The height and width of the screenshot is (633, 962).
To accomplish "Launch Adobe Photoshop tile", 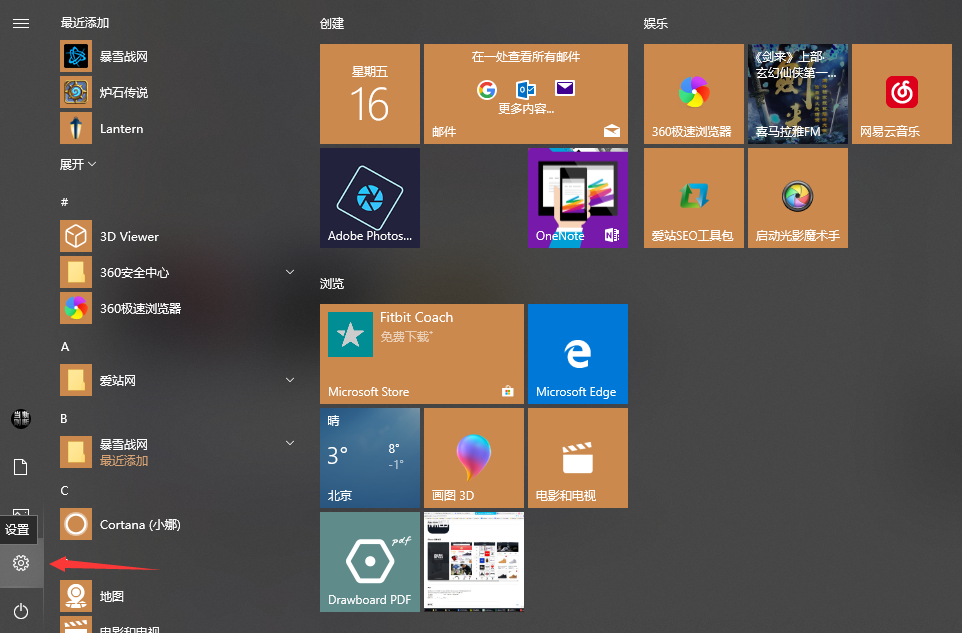I will point(370,198).
